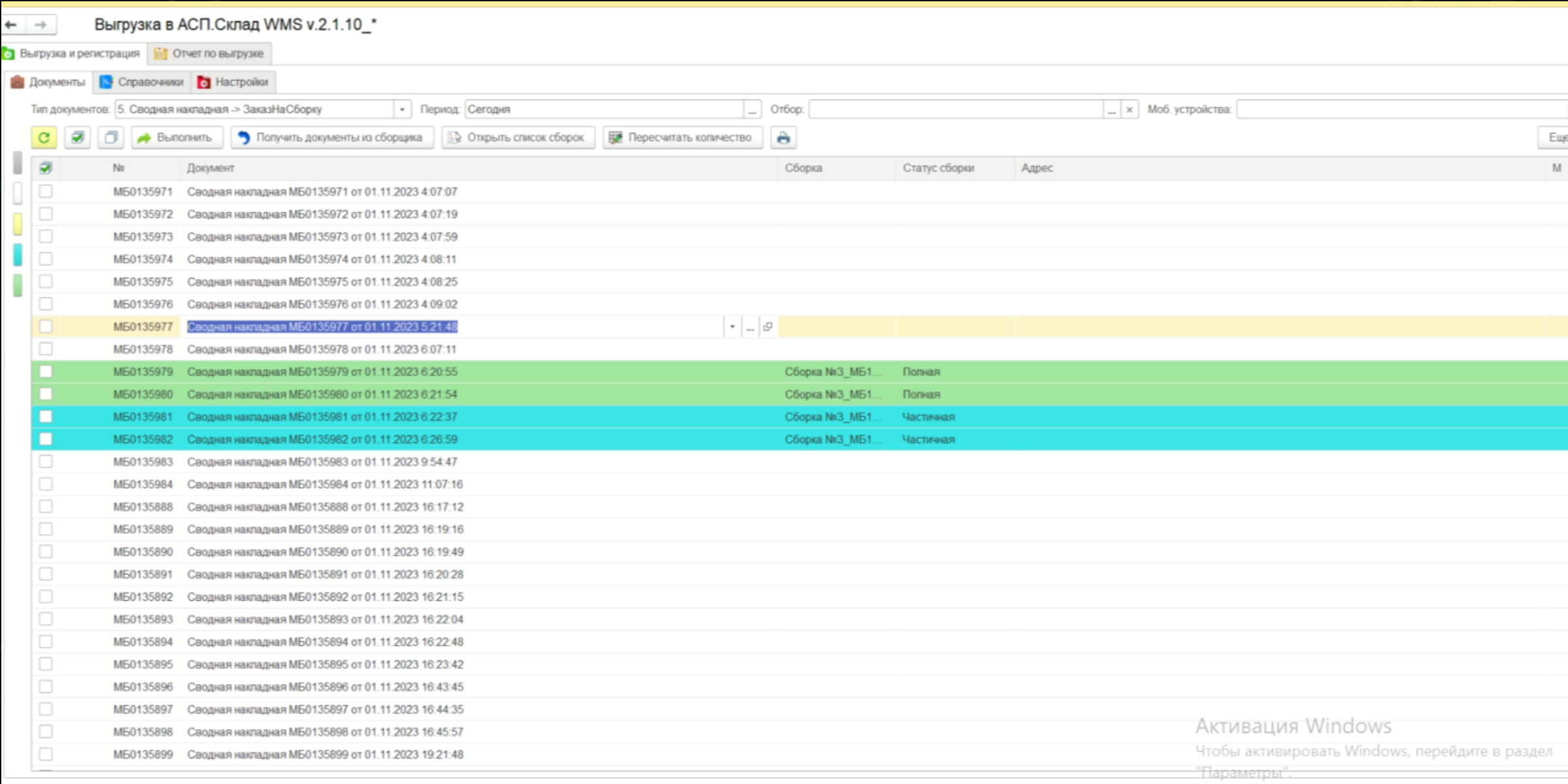Check the box for document МБ0135979

click(x=45, y=371)
